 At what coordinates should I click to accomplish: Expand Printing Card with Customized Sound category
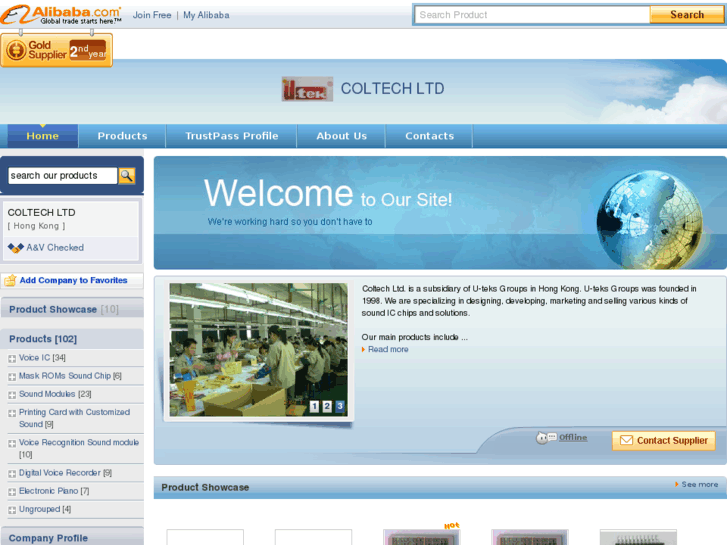pyautogui.click(x=12, y=413)
